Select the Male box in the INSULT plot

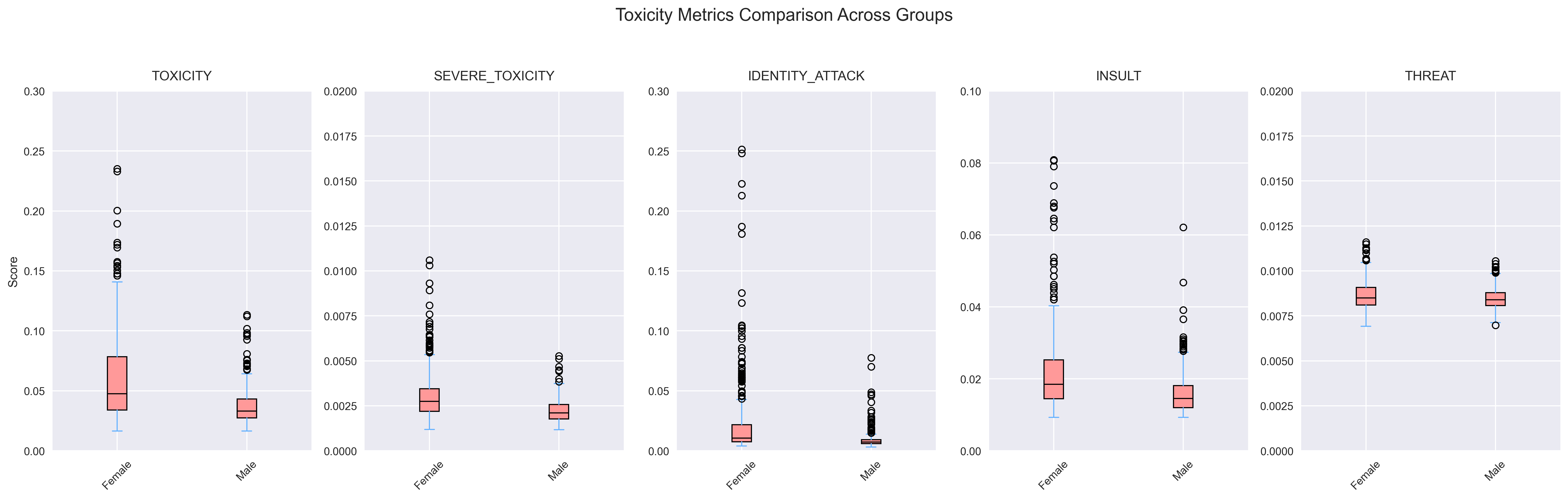pyautogui.click(x=1183, y=396)
